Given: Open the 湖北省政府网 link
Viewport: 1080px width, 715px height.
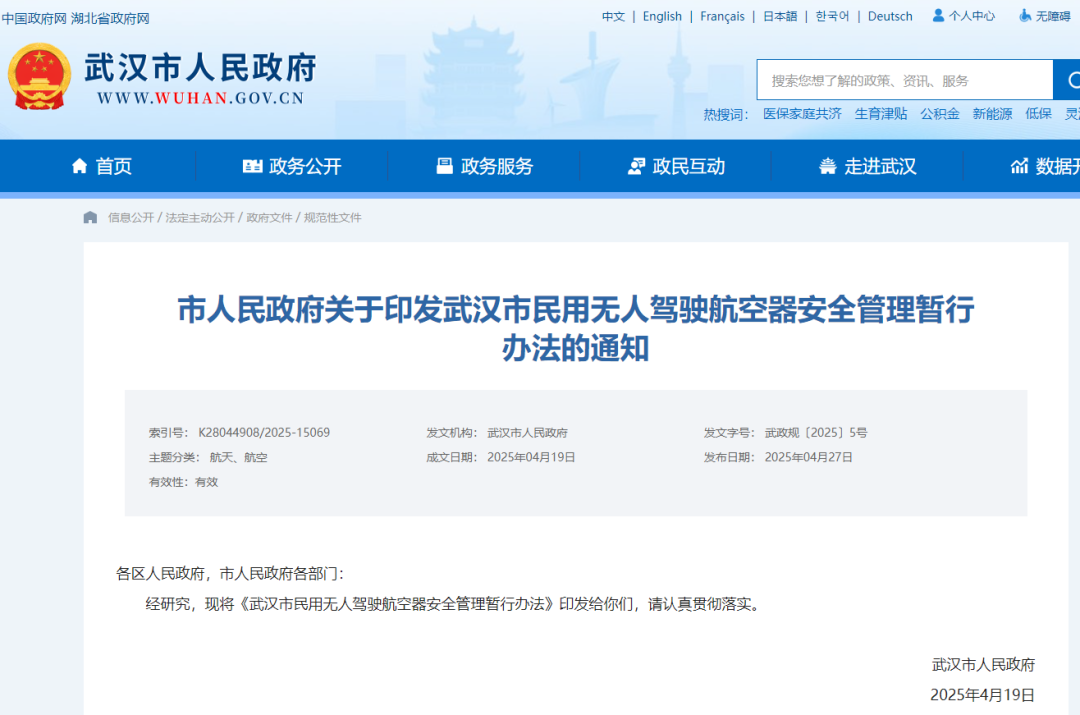Looking at the screenshot, I should [x=110, y=19].
